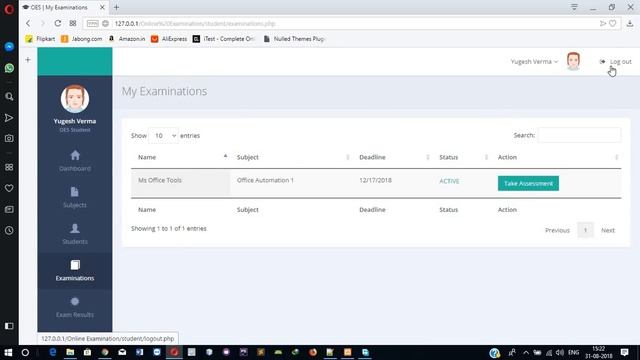Open the Action Center notifications icon
Viewport: 640px width, 360px height.
pyautogui.click(x=624, y=352)
